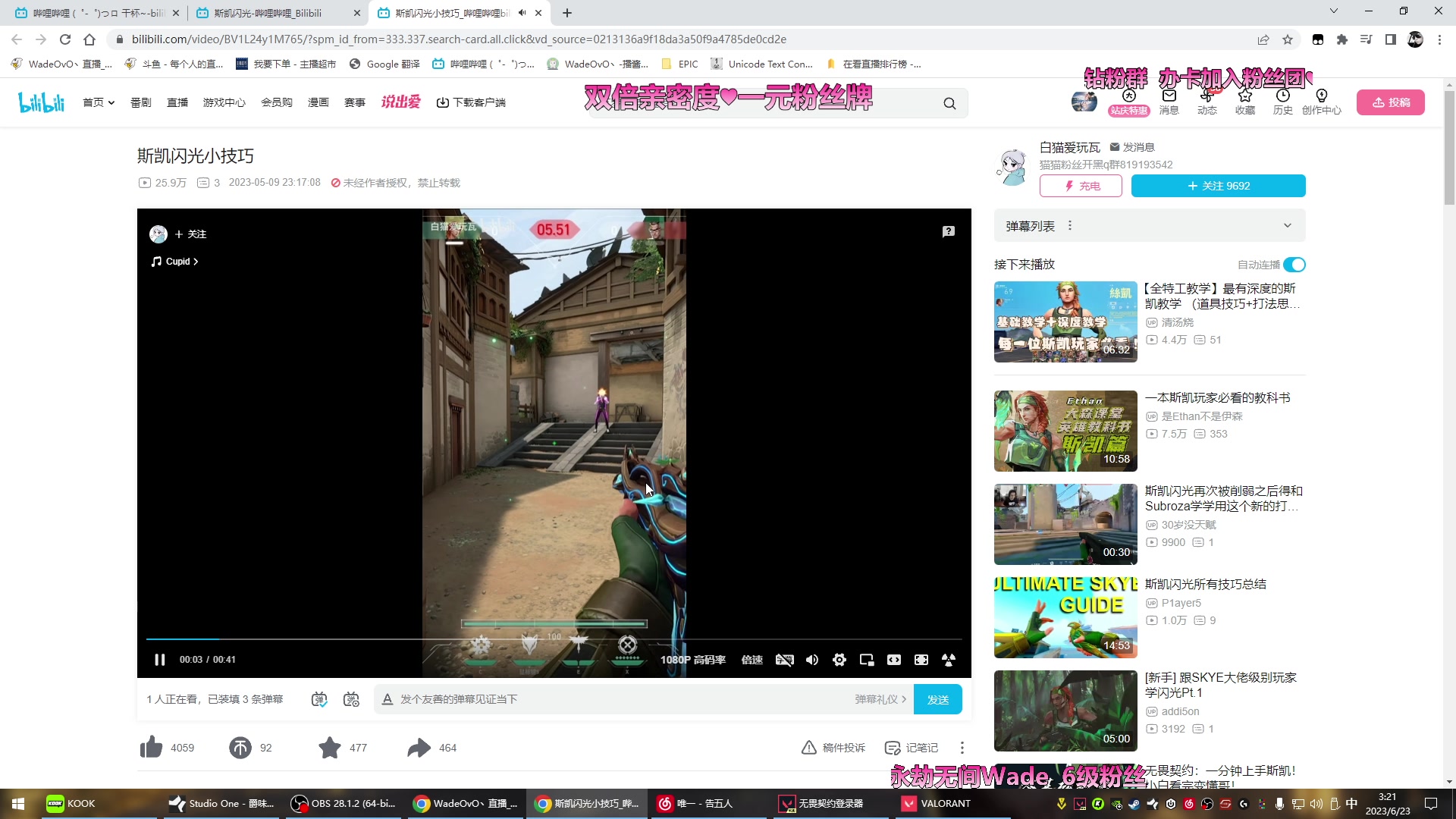Screen dimensions: 1456x819
Task: Toggle subtitles in the video player
Action: (x=785, y=660)
